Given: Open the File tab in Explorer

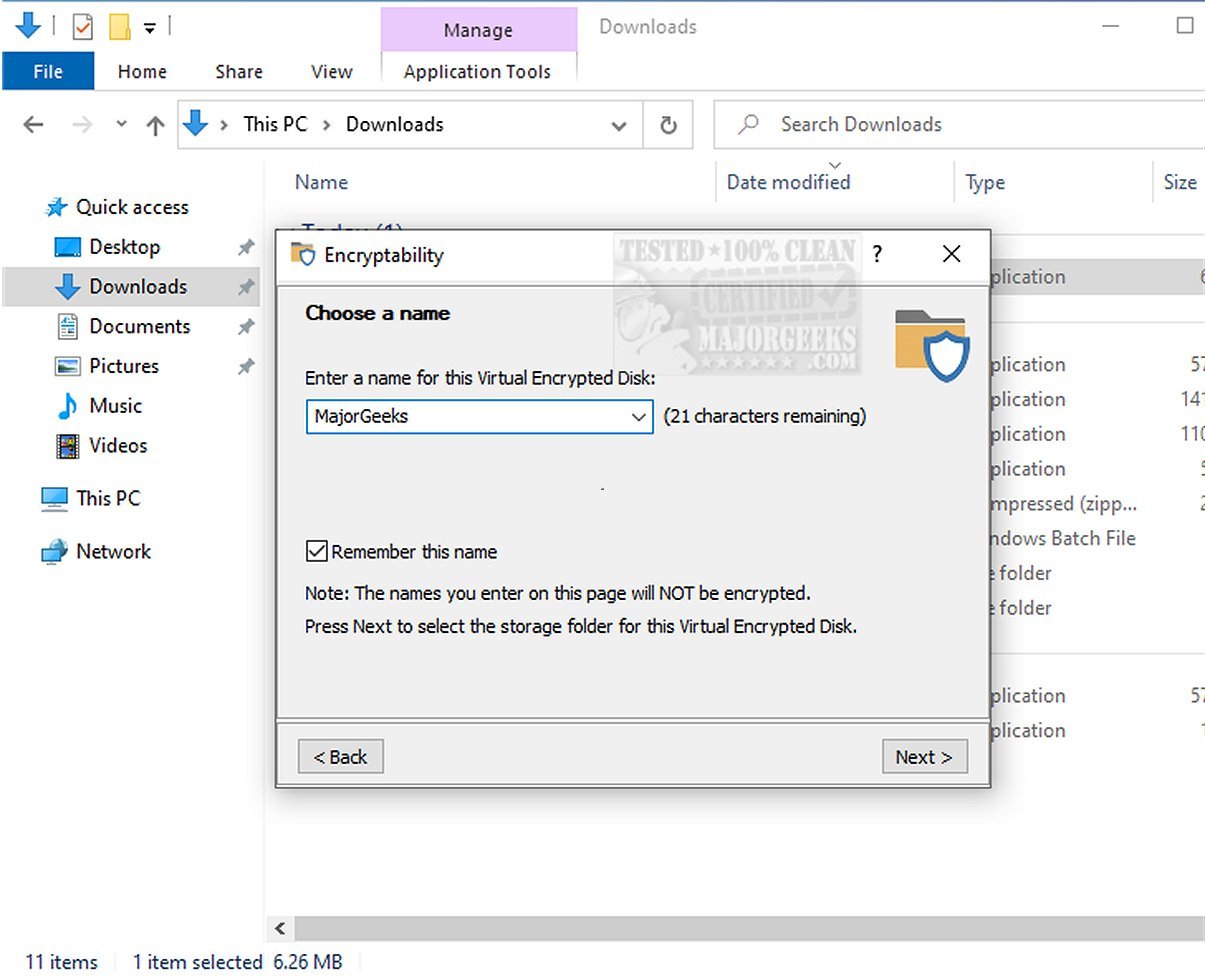Looking at the screenshot, I should [x=48, y=71].
